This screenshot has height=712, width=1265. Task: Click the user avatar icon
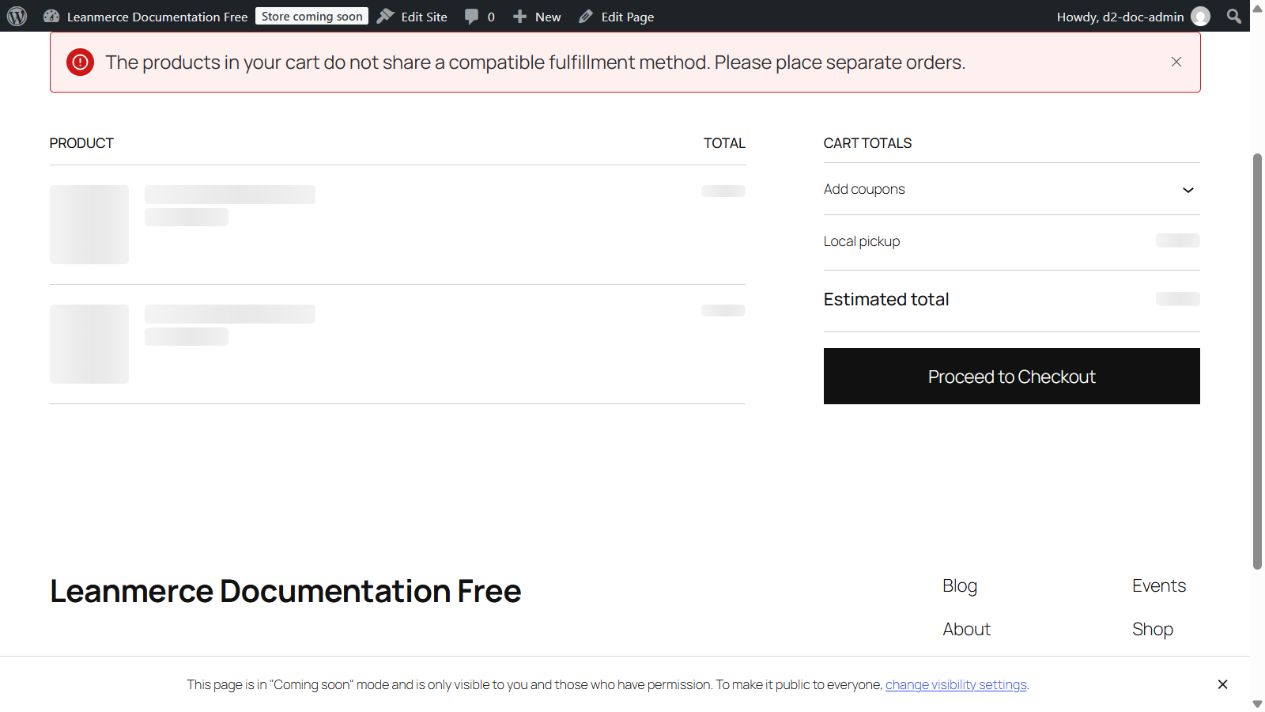pyautogui.click(x=1201, y=16)
